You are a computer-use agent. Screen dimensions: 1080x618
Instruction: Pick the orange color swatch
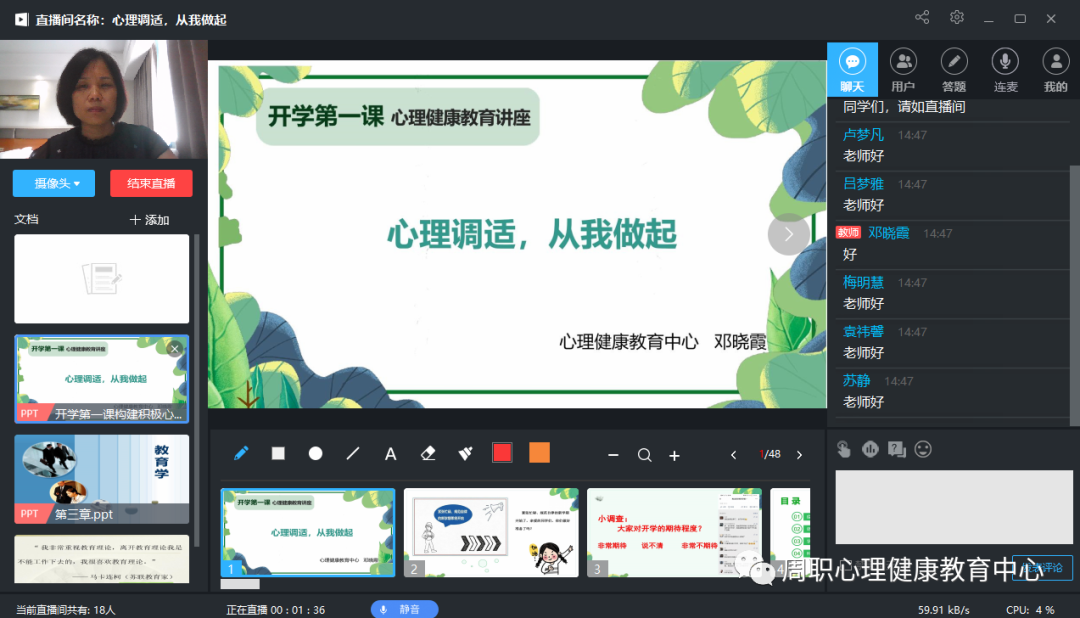pyautogui.click(x=540, y=453)
